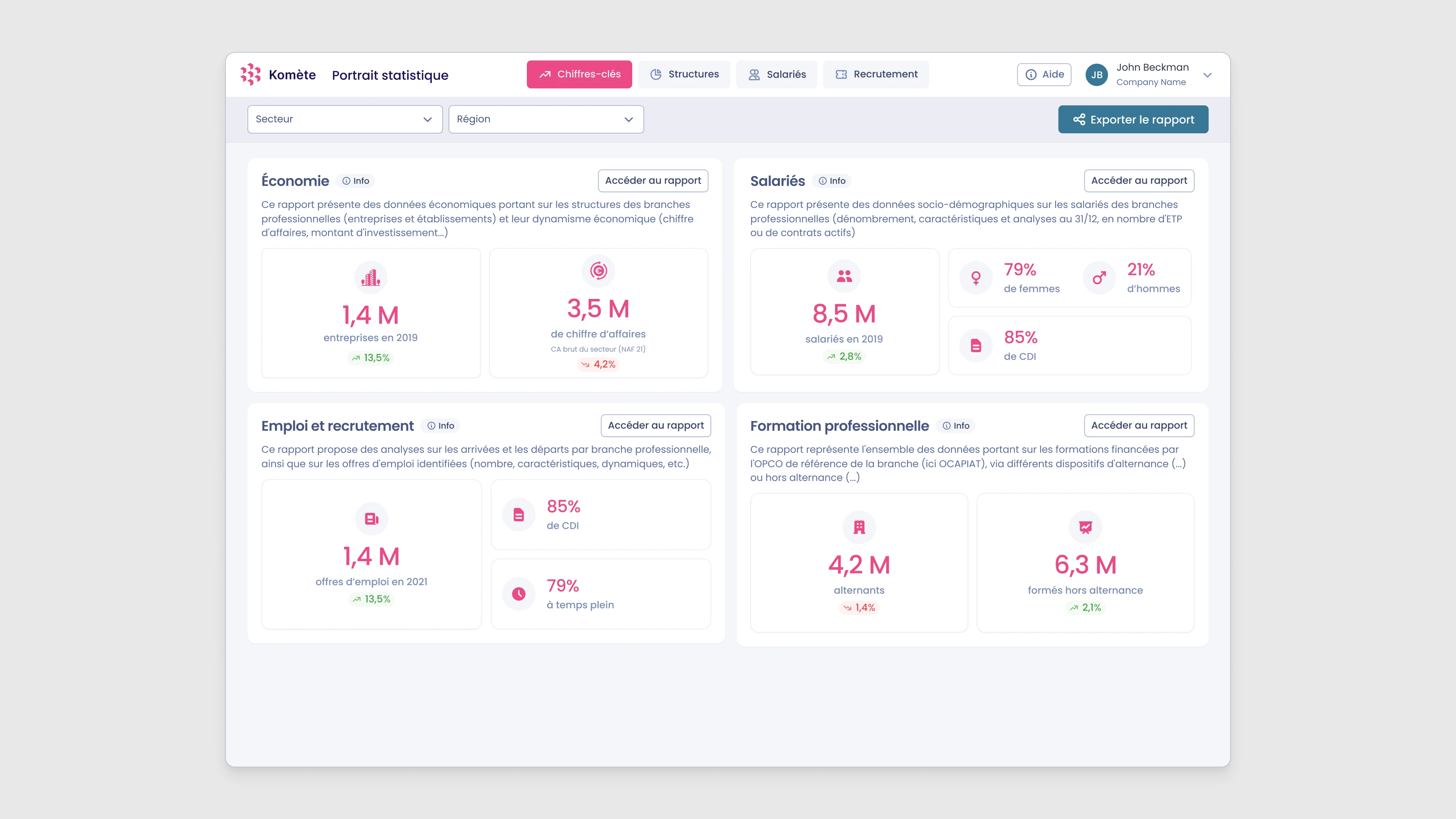Screen dimensions: 1456x819
Task: Select the Salariés navigation tab
Action: click(777, 74)
